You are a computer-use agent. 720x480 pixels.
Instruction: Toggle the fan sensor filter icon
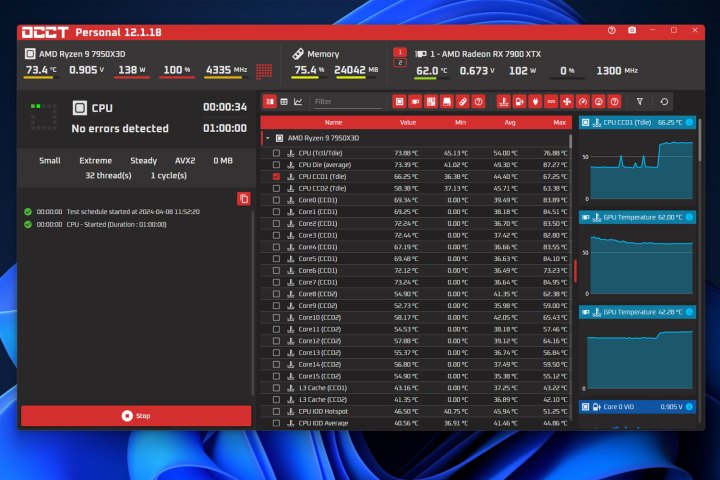pyautogui.click(x=567, y=102)
